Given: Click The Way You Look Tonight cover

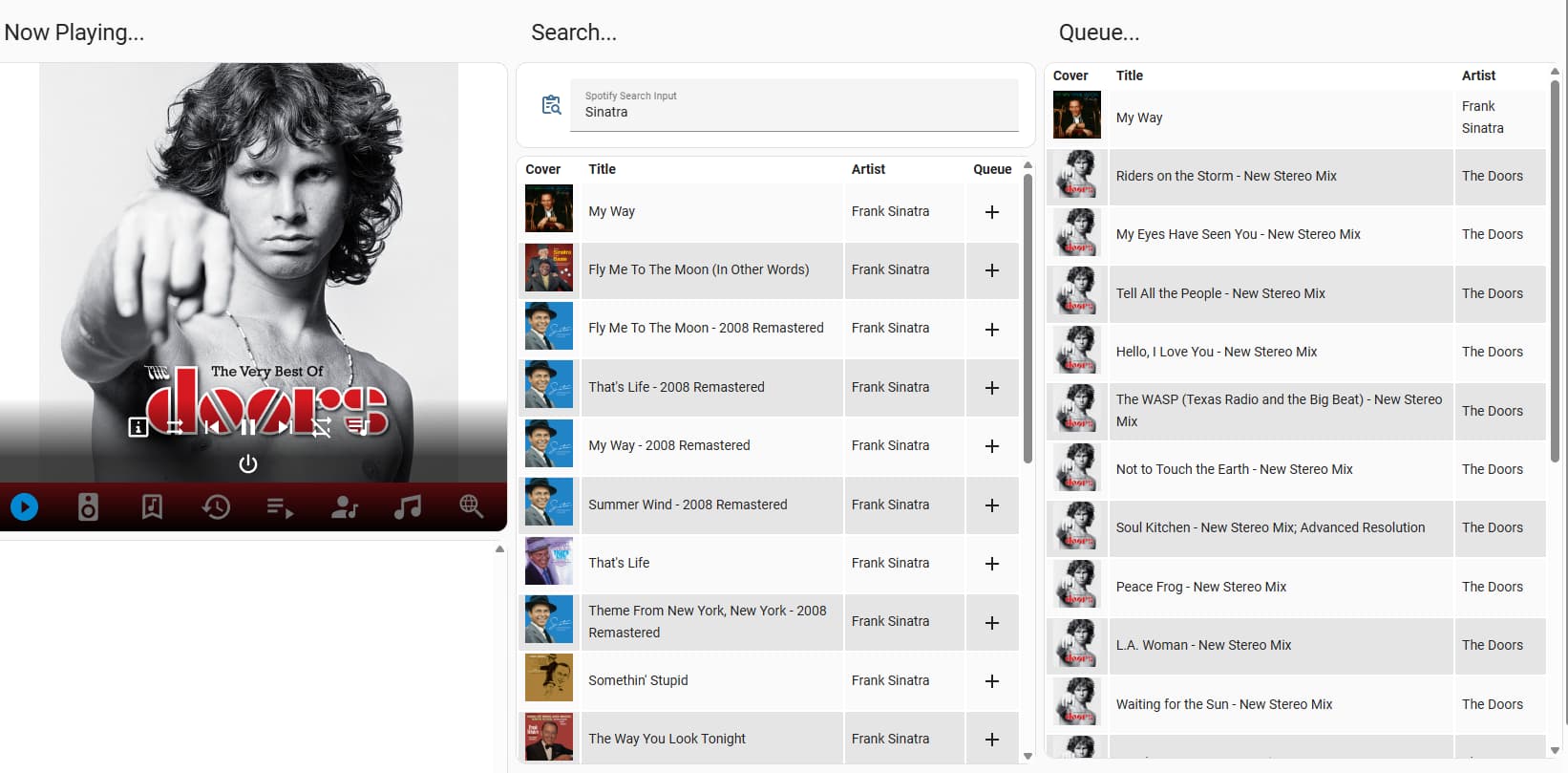Looking at the screenshot, I should pos(549,737).
